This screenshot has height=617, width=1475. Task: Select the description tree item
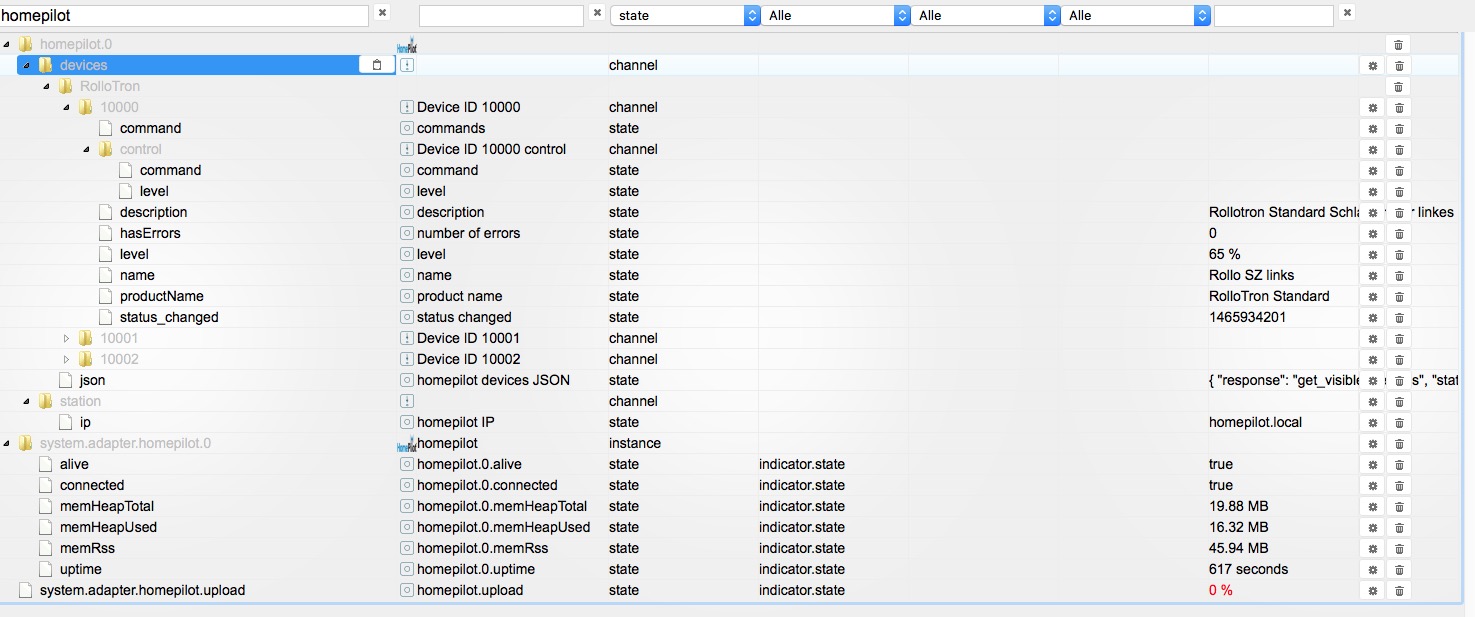(x=153, y=212)
